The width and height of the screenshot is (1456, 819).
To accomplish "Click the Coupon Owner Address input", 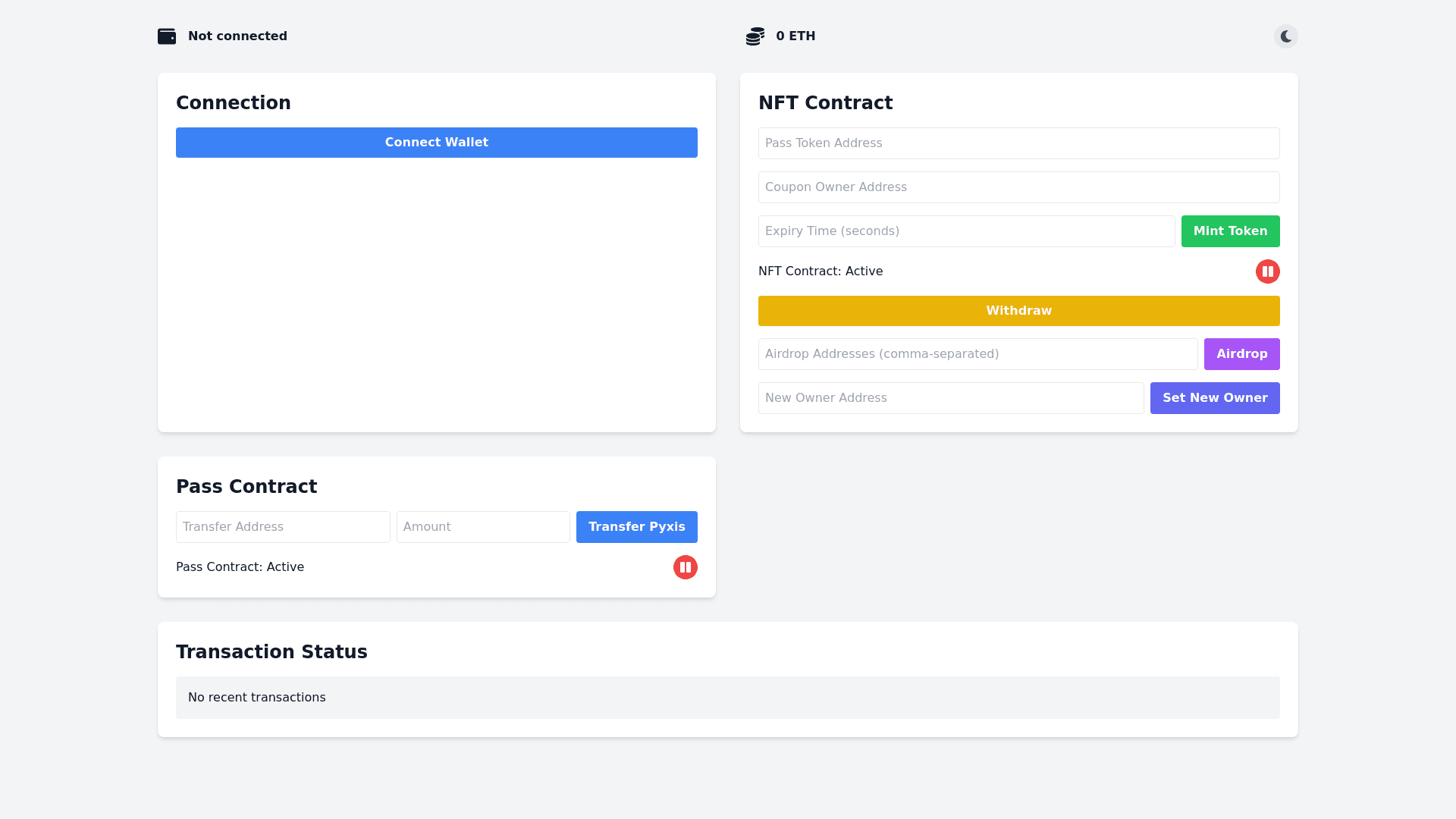I will (1018, 187).
